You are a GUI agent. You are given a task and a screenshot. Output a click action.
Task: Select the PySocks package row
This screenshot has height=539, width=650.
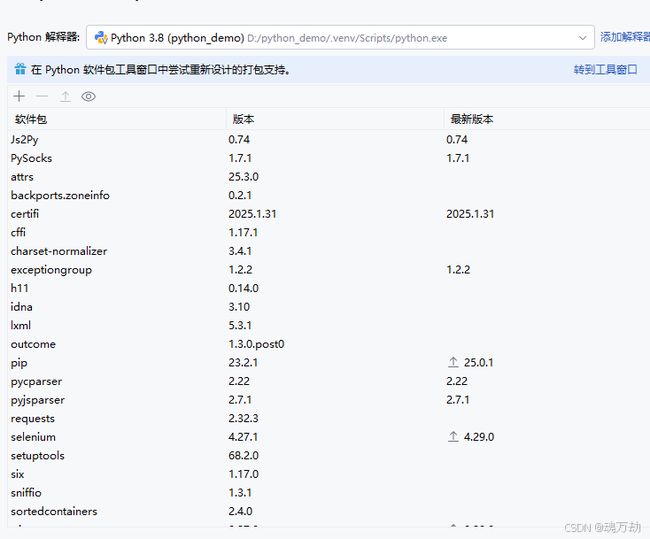click(x=328, y=158)
